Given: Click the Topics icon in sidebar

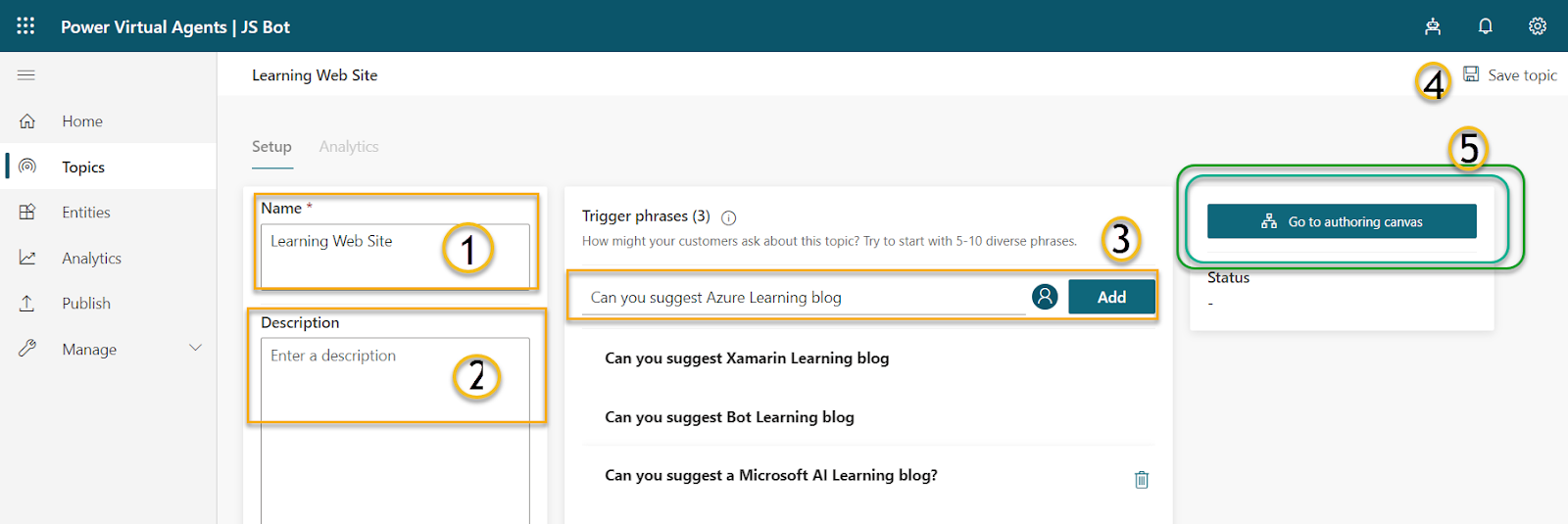Looking at the screenshot, I should point(27,167).
